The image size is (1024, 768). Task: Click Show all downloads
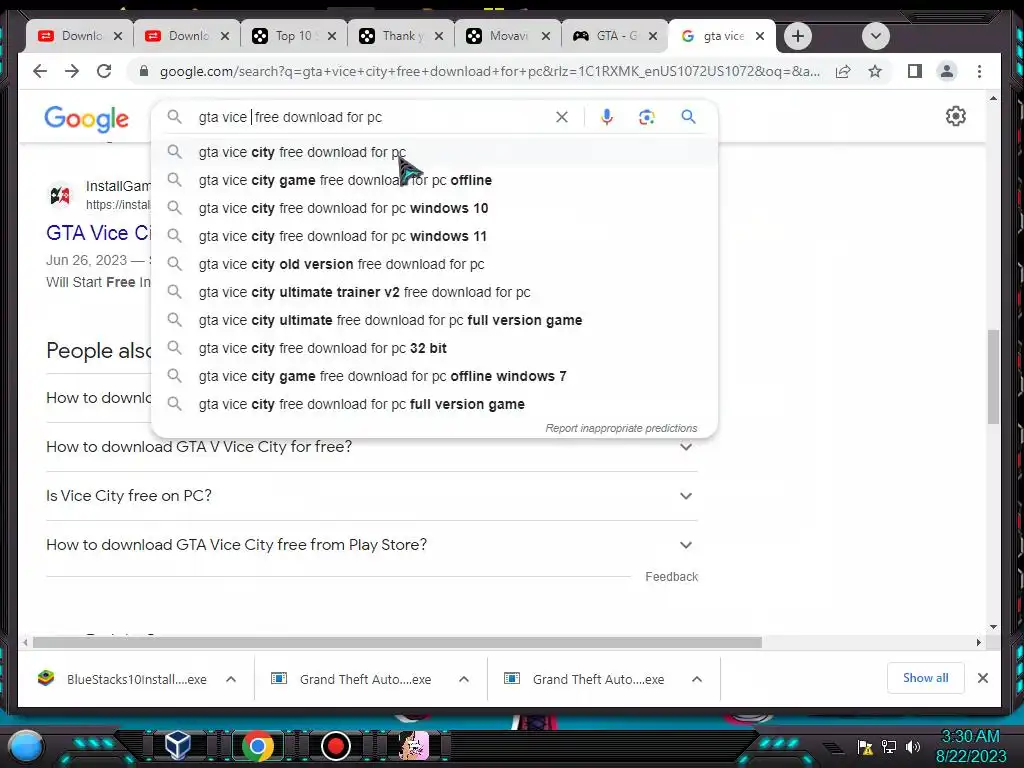[925, 678]
